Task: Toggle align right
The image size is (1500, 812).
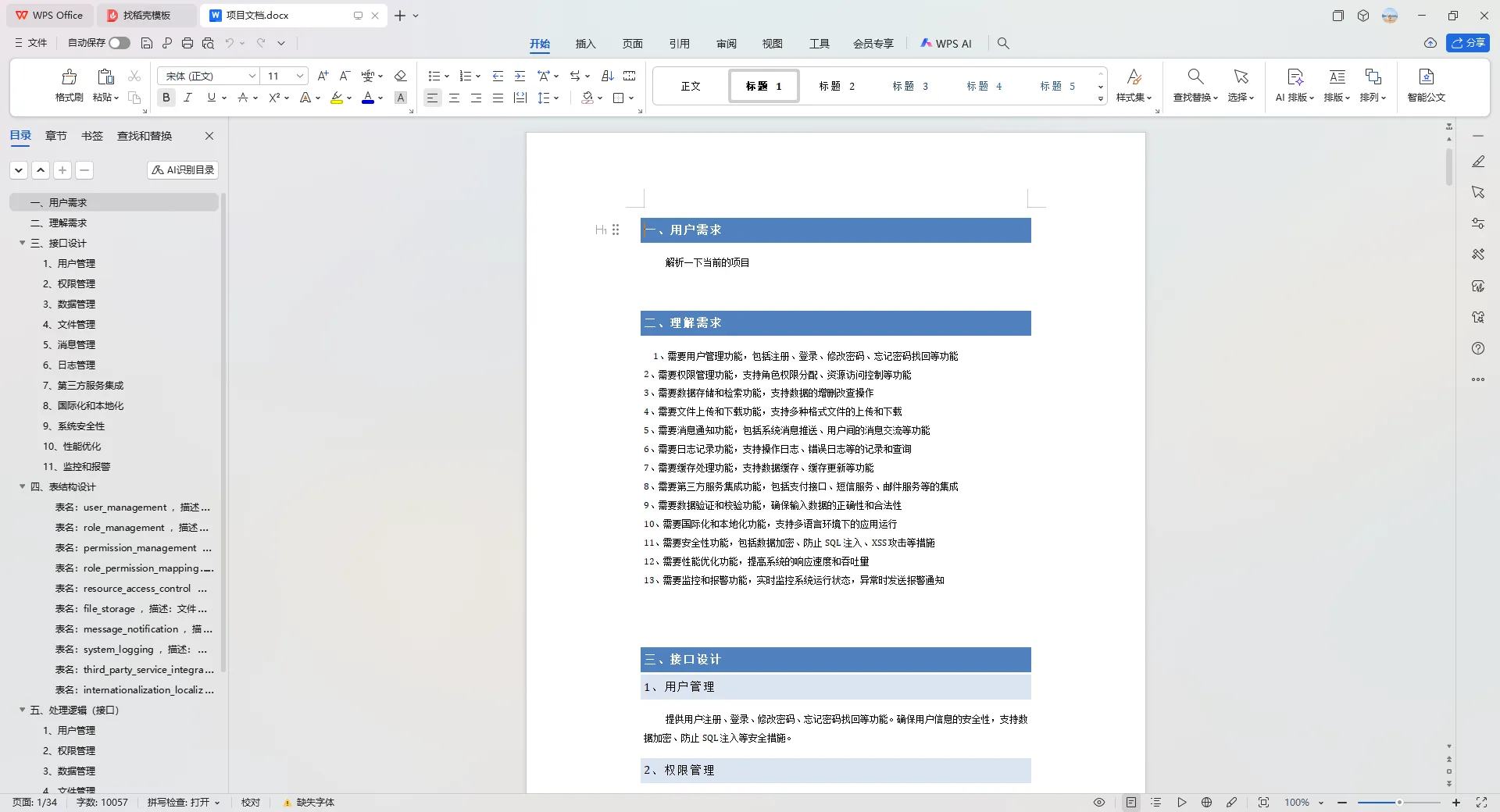Action: pyautogui.click(x=476, y=98)
